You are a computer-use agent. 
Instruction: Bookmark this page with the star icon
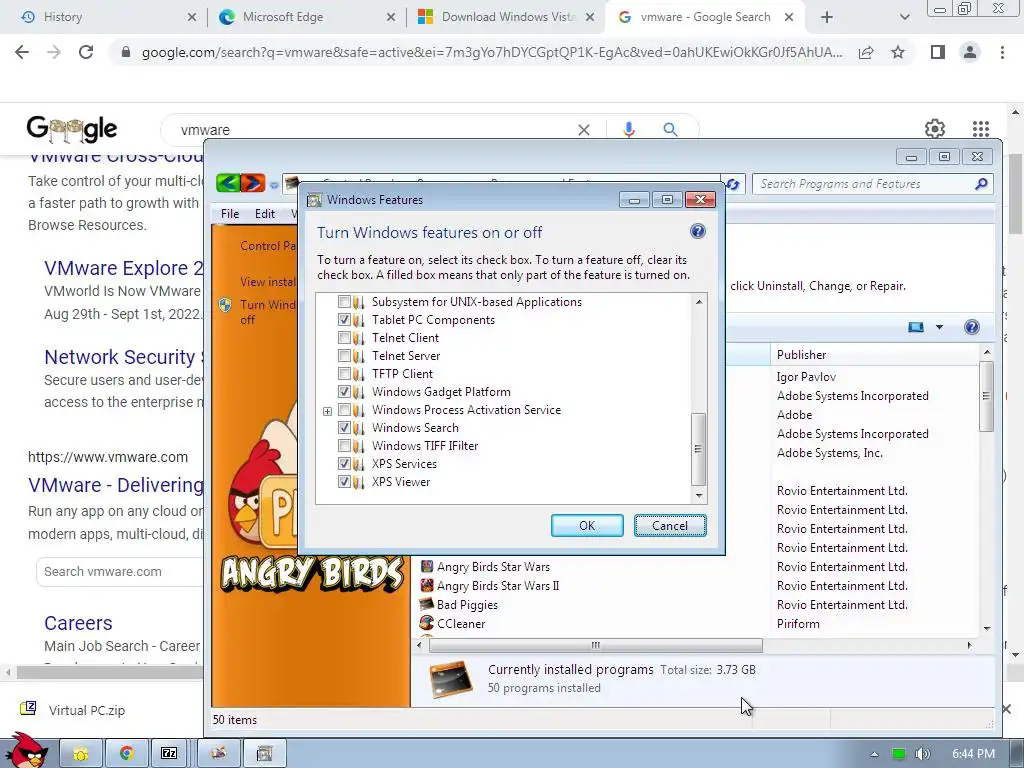[x=898, y=52]
